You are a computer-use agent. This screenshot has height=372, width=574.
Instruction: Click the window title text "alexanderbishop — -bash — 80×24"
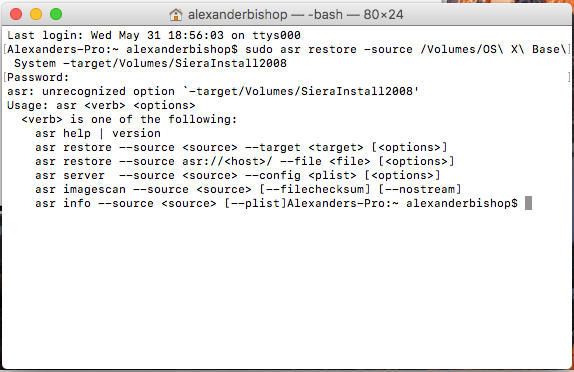295,15
